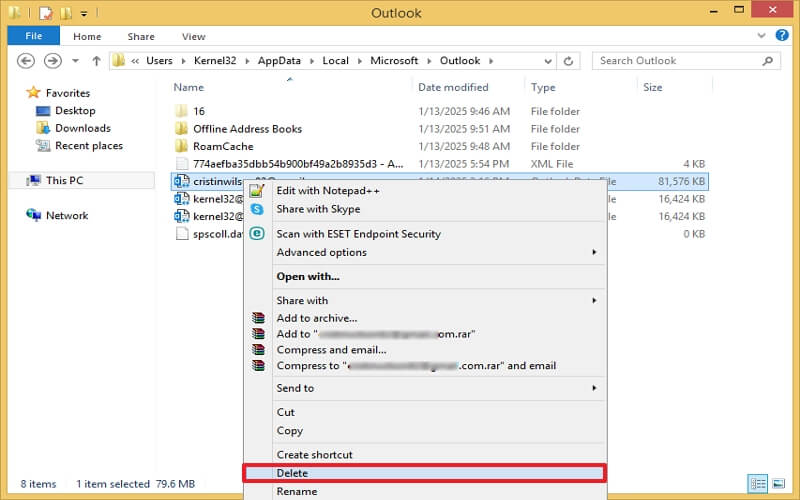Screen dimensions: 800x500
Task: Go up one folder level
Action: 96,61
